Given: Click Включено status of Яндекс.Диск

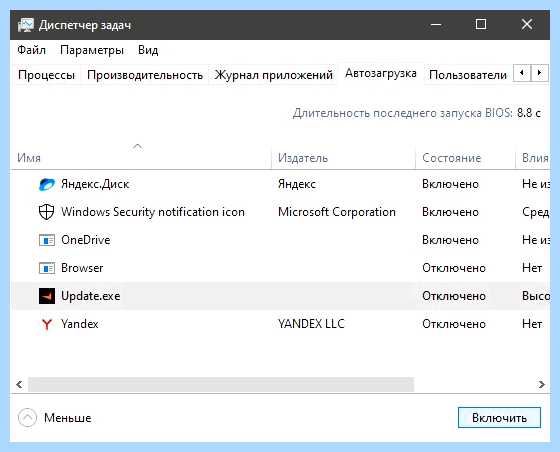Looking at the screenshot, I should [x=450, y=184].
